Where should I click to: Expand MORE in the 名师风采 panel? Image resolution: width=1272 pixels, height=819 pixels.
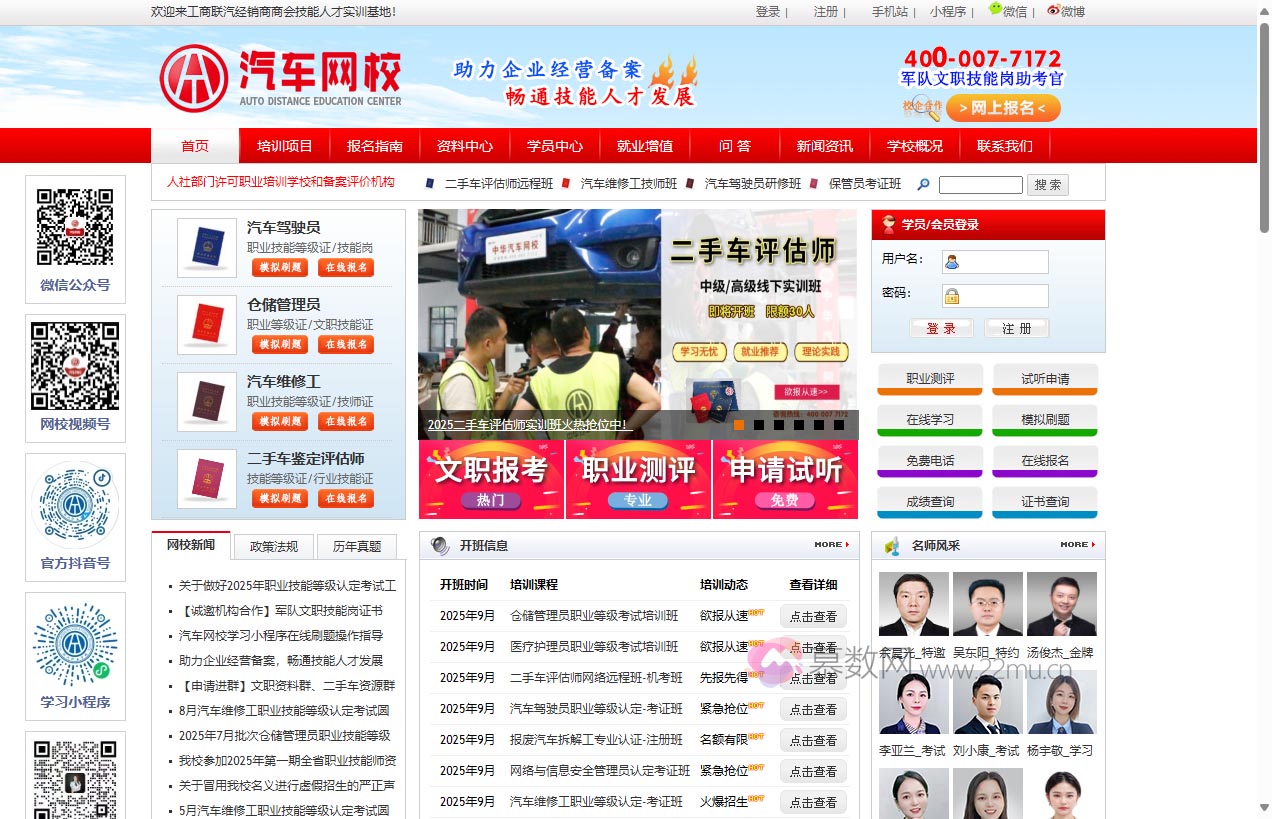click(1076, 545)
